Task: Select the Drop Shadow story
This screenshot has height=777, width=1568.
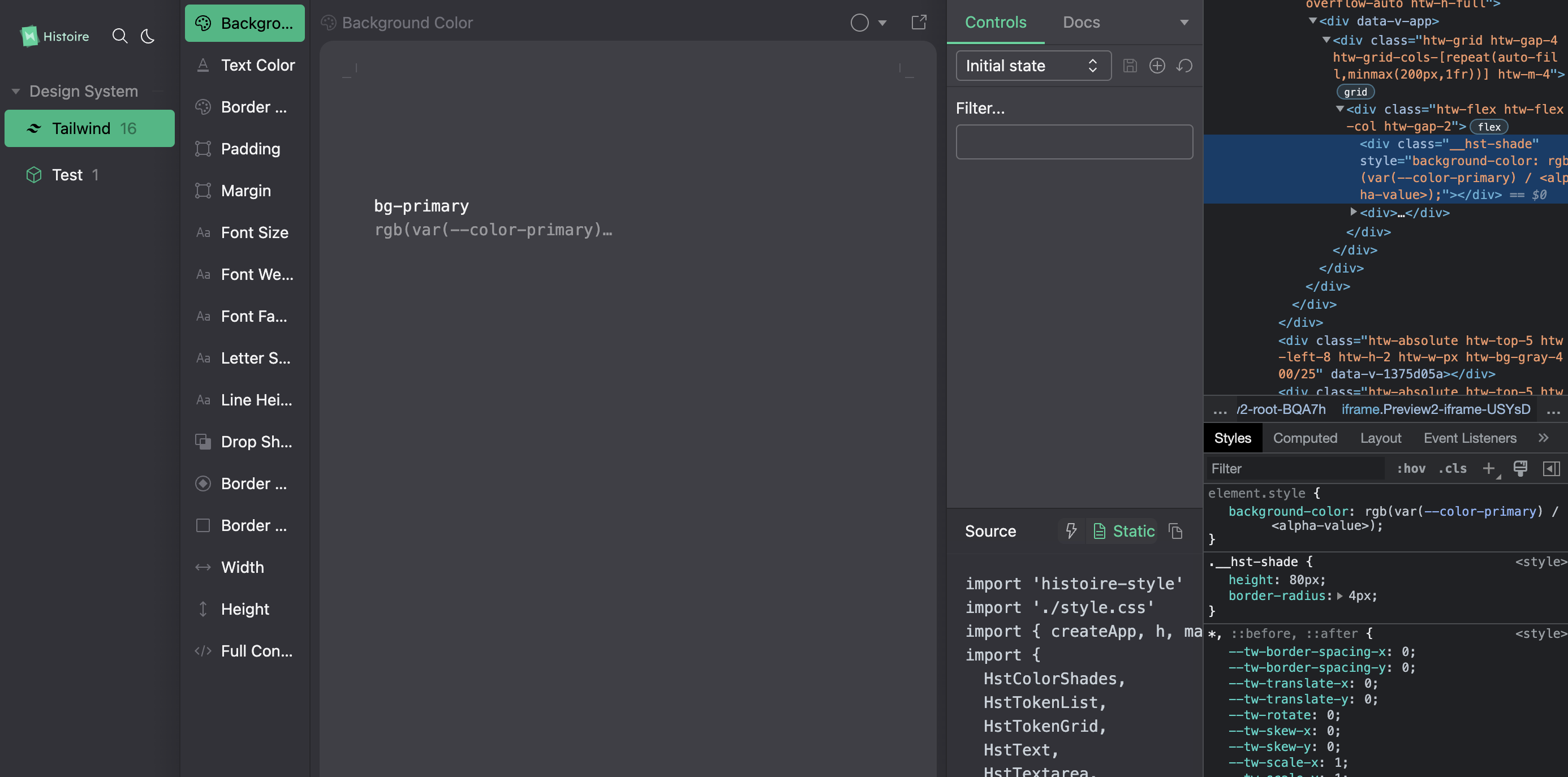Action: pyautogui.click(x=256, y=442)
